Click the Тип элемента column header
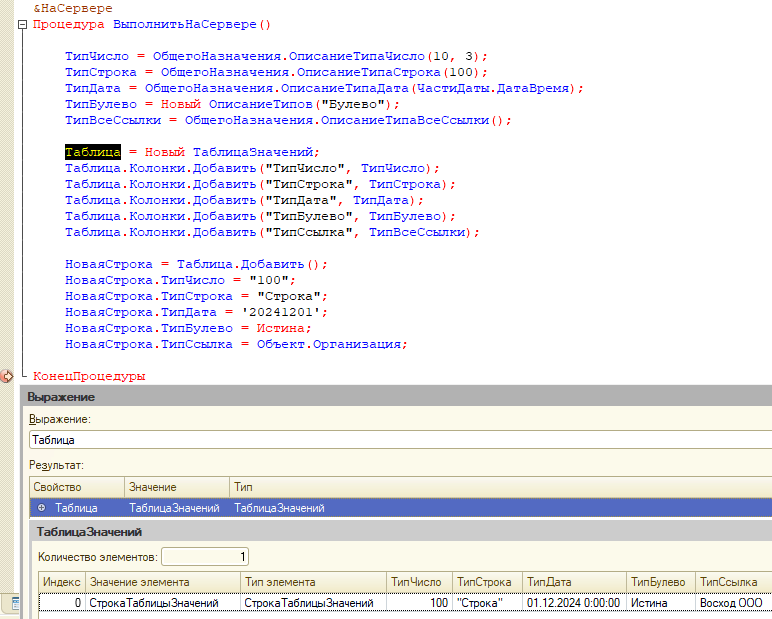772x619 pixels. [313, 582]
